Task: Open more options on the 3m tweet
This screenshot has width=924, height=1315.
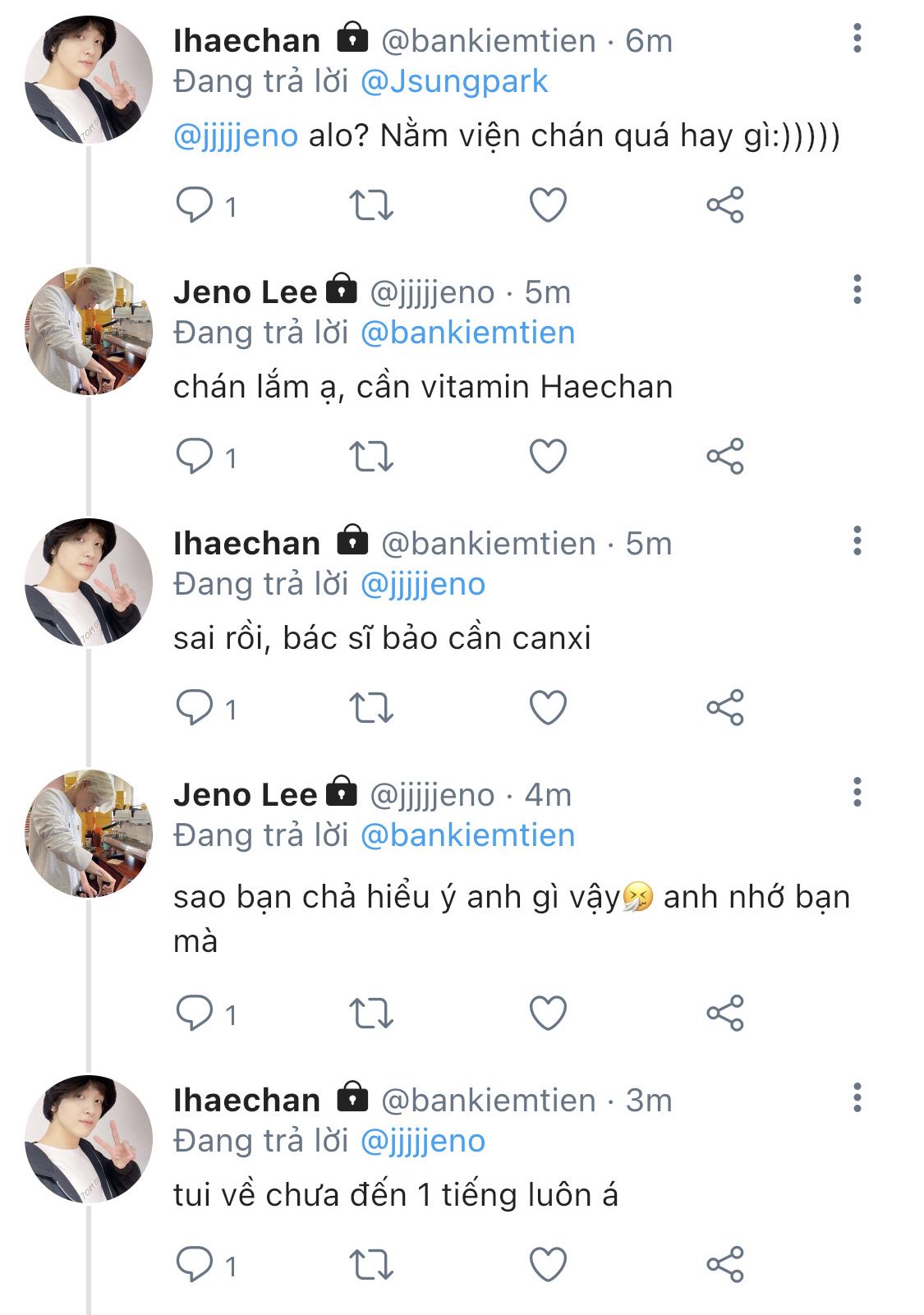Action: 857,1098
